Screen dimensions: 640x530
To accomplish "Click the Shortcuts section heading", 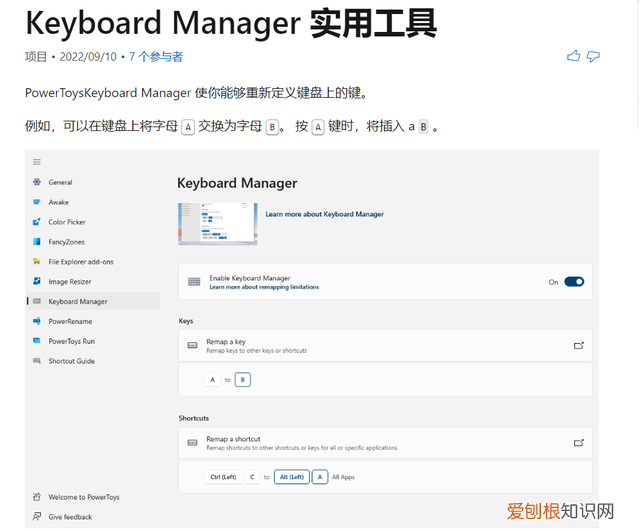I will (193, 418).
